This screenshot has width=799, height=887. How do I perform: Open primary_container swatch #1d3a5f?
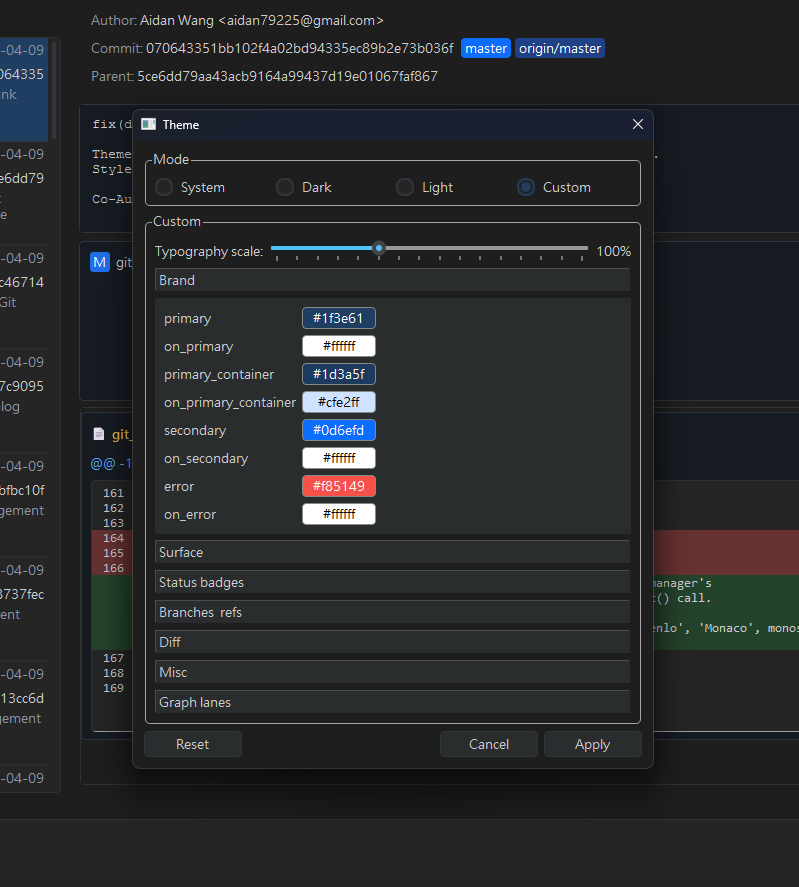click(x=338, y=374)
